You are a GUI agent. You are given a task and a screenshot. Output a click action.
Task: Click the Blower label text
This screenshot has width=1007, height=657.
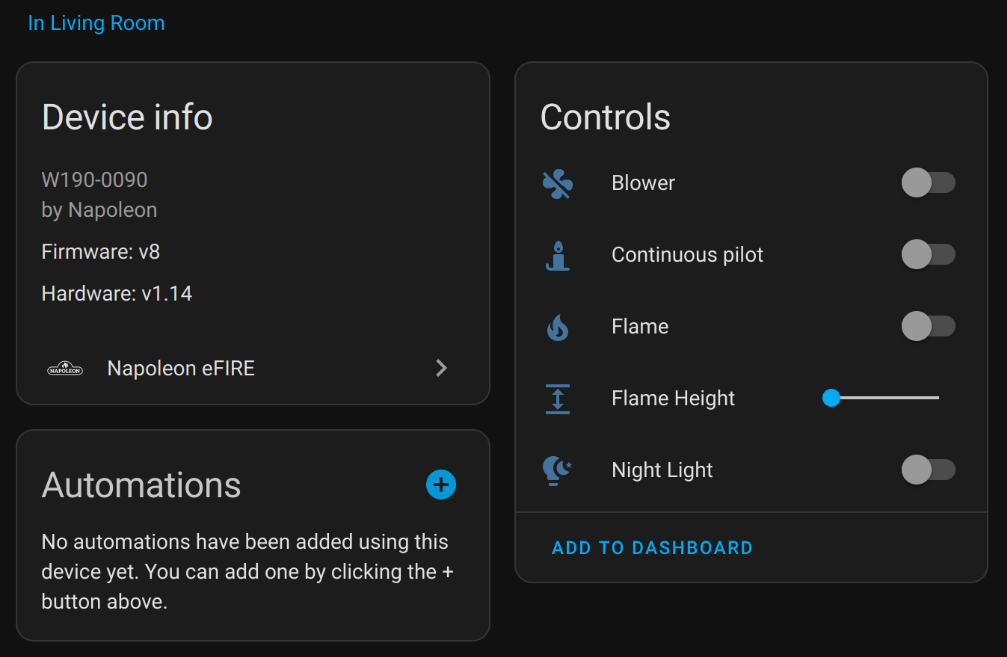643,183
